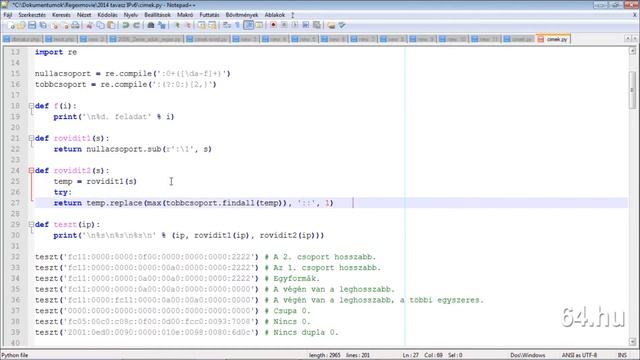Click the Run macro multiple times icon
Image resolution: width=640 pixels, height=360 pixels.
305,25
